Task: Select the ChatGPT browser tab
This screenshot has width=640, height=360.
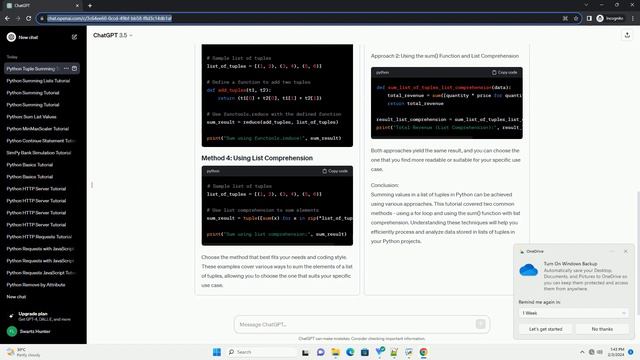Action: (43, 6)
